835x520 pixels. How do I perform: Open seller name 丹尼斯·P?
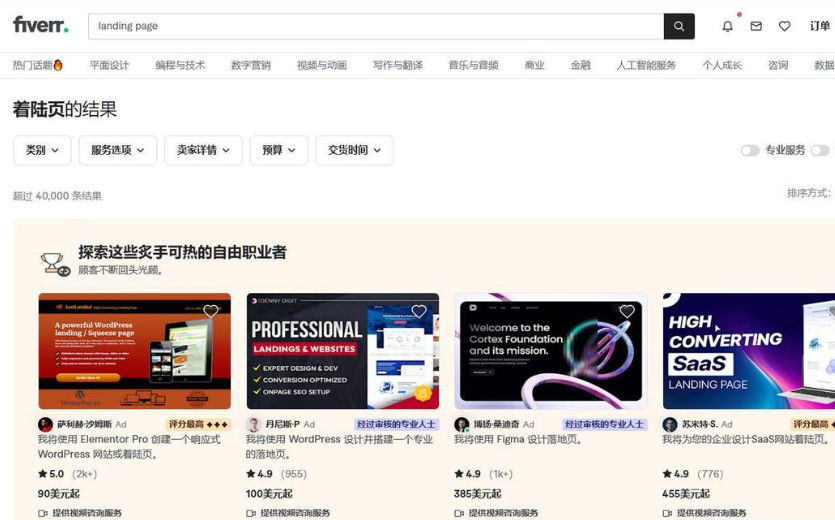pyautogui.click(x=283, y=424)
